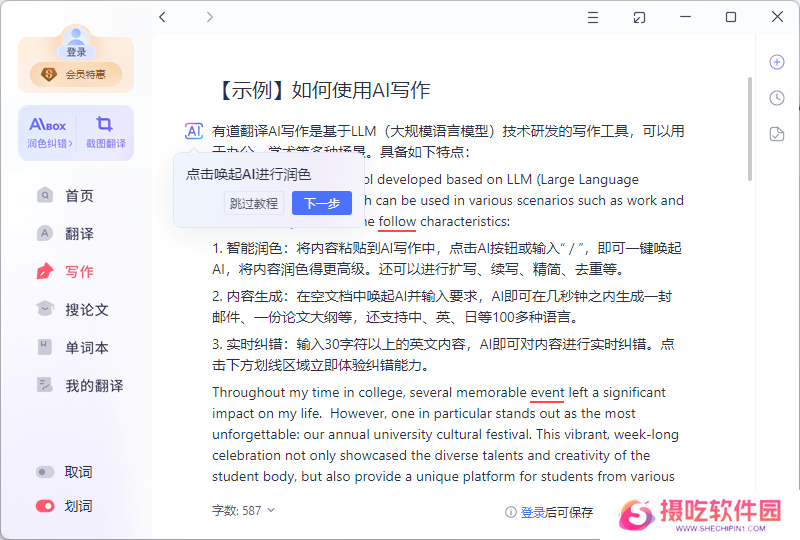Go forward using the right chevron arrow
This screenshot has width=800, height=540.
click(x=209, y=17)
